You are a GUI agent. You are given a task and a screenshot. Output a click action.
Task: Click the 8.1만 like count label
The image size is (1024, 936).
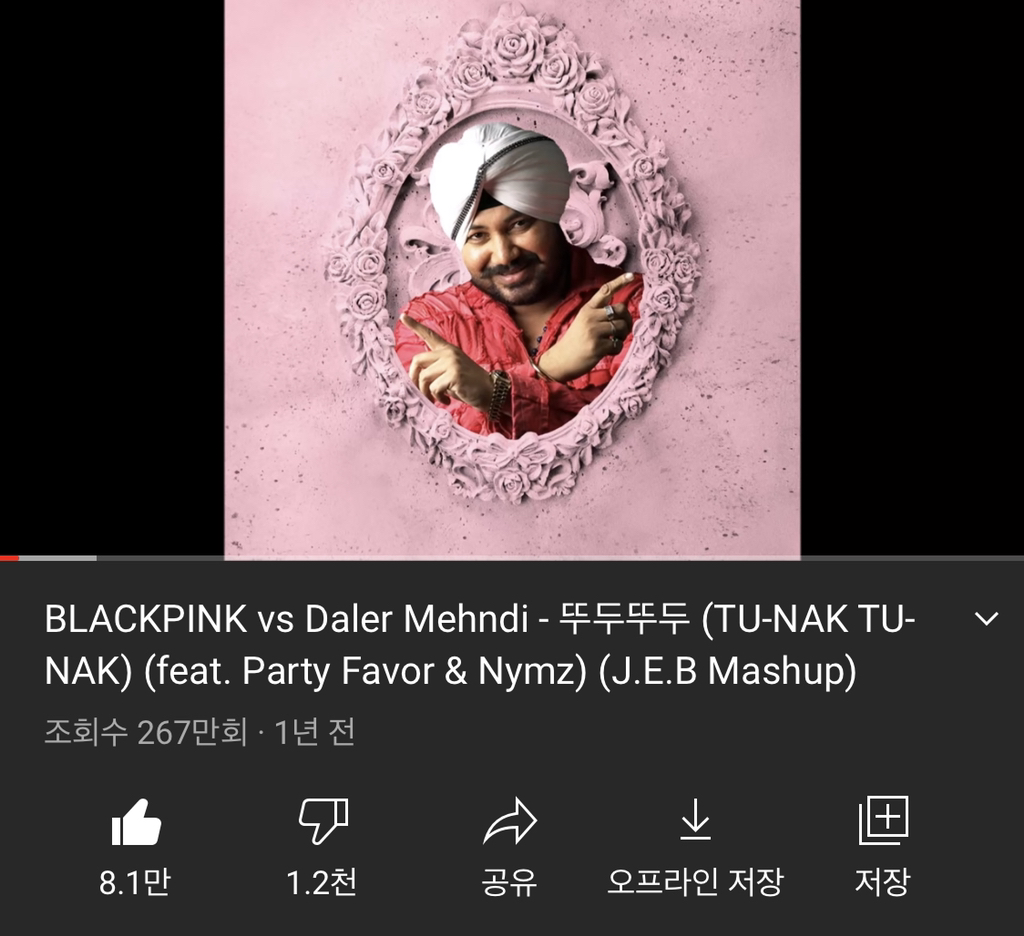135,882
